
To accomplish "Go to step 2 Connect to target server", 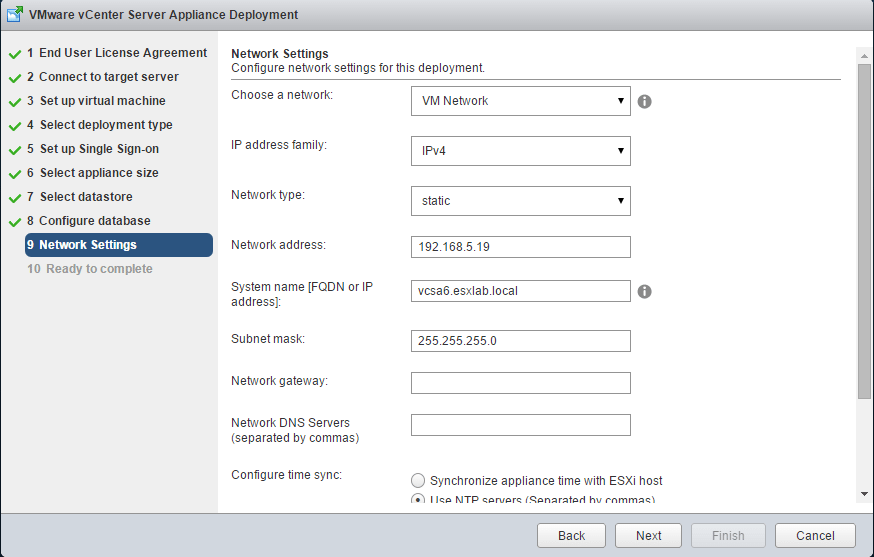I will click(103, 77).
